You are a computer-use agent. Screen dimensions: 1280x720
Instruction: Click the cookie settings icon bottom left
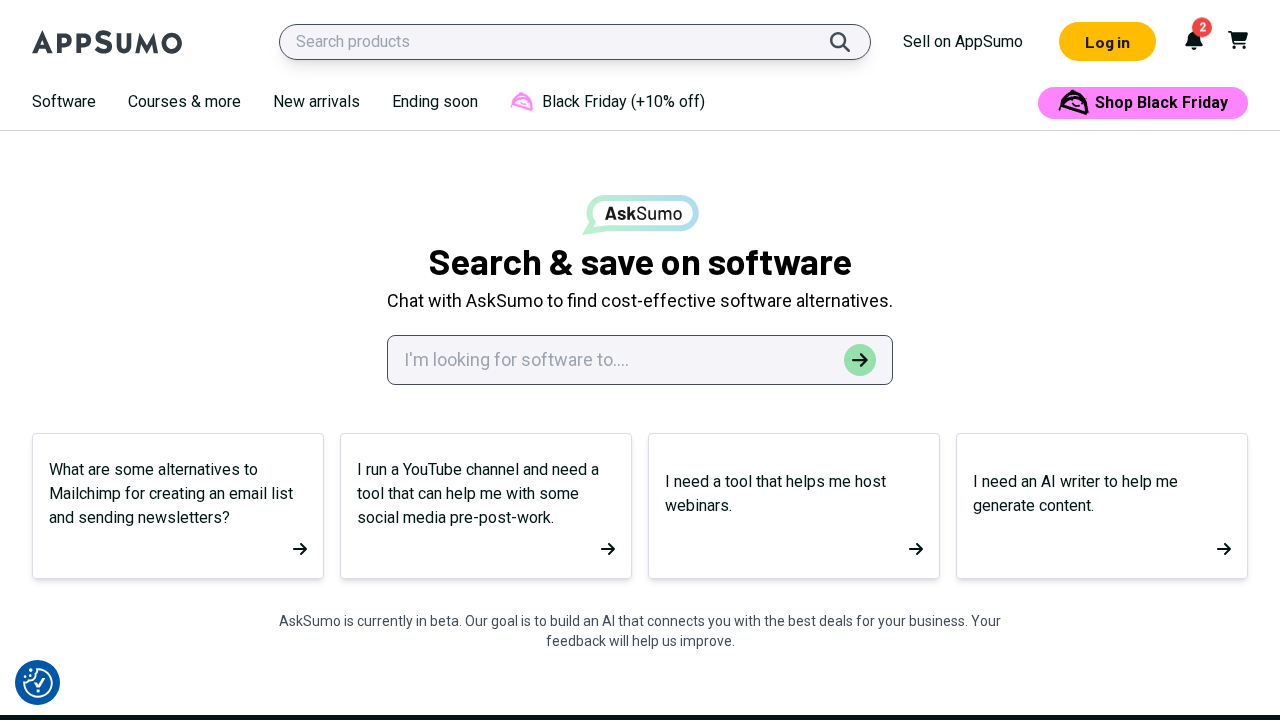coord(37,682)
